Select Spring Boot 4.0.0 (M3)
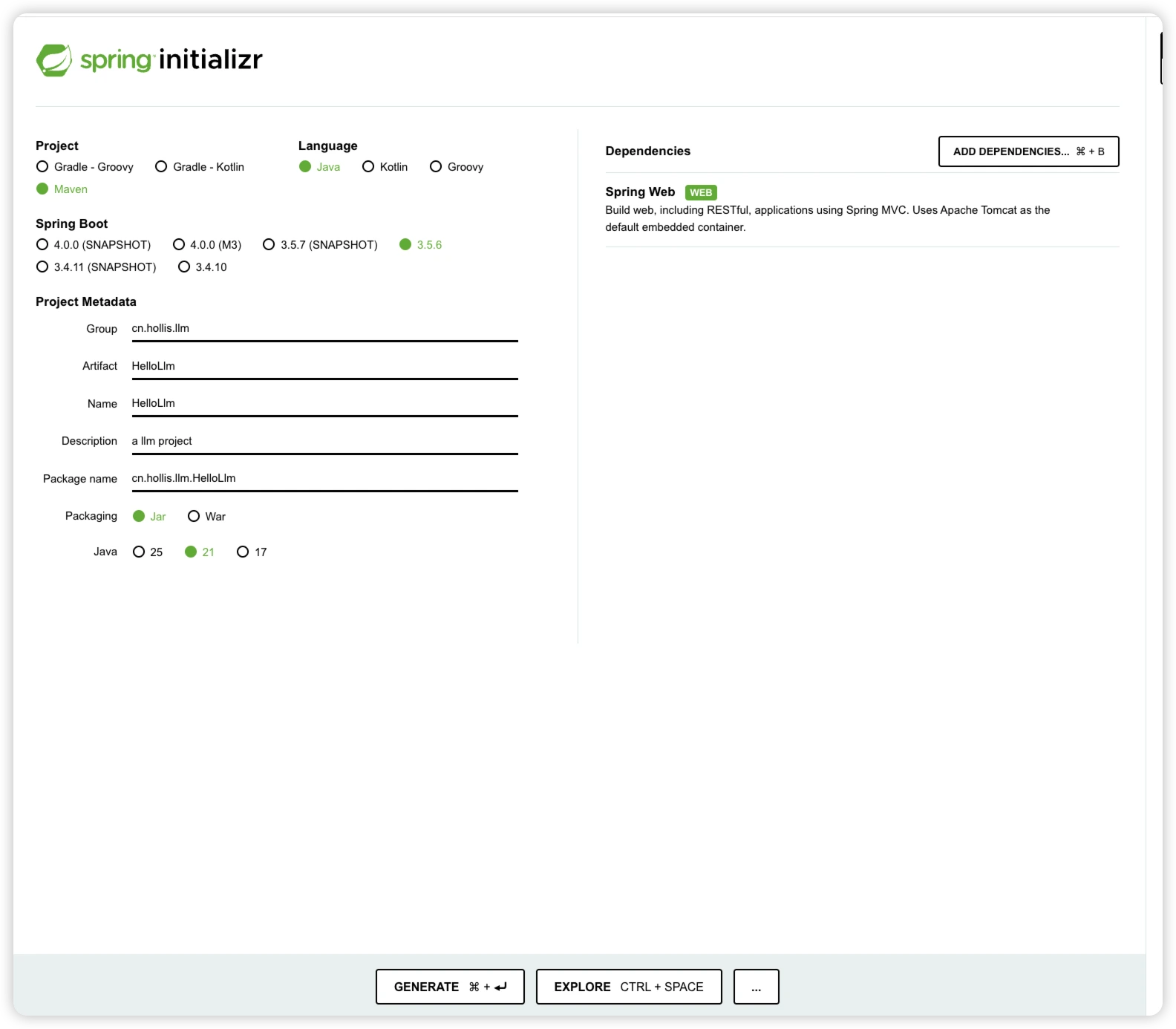1176x1029 pixels. pos(207,245)
